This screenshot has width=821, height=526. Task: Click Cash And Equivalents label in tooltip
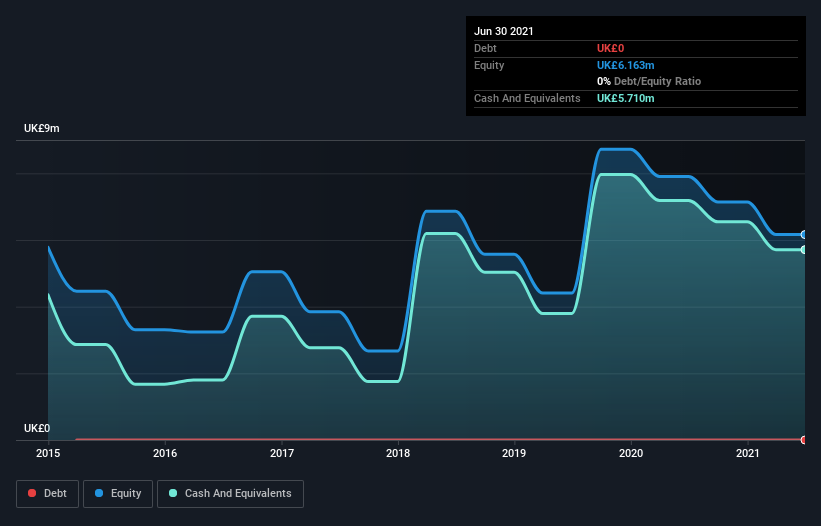pos(527,98)
